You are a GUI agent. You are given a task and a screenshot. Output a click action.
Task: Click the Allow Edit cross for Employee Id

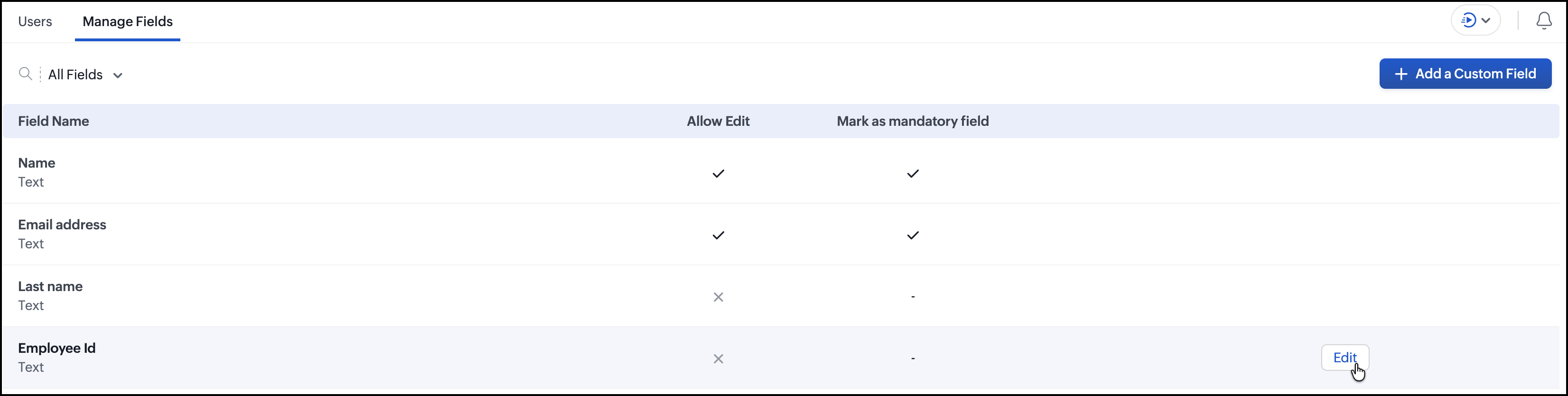718,358
